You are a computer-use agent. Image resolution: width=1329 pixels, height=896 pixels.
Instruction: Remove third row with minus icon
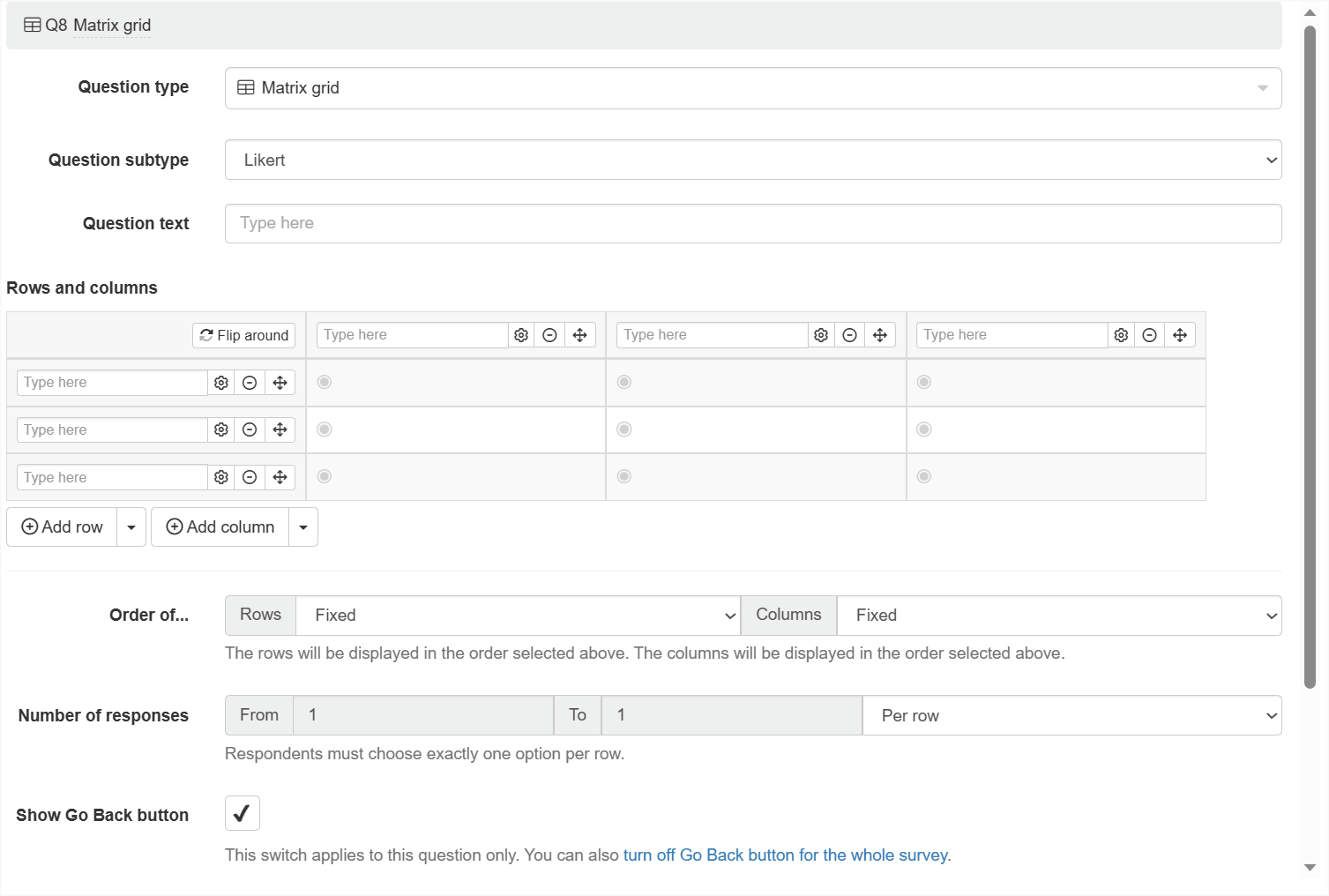[250, 477]
